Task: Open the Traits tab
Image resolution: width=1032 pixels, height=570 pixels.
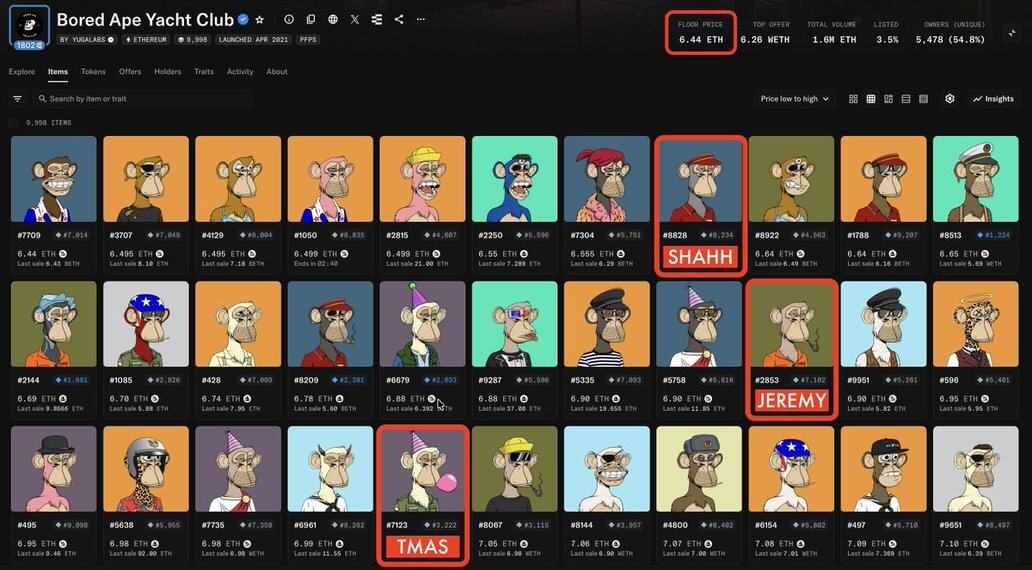Action: (204, 72)
